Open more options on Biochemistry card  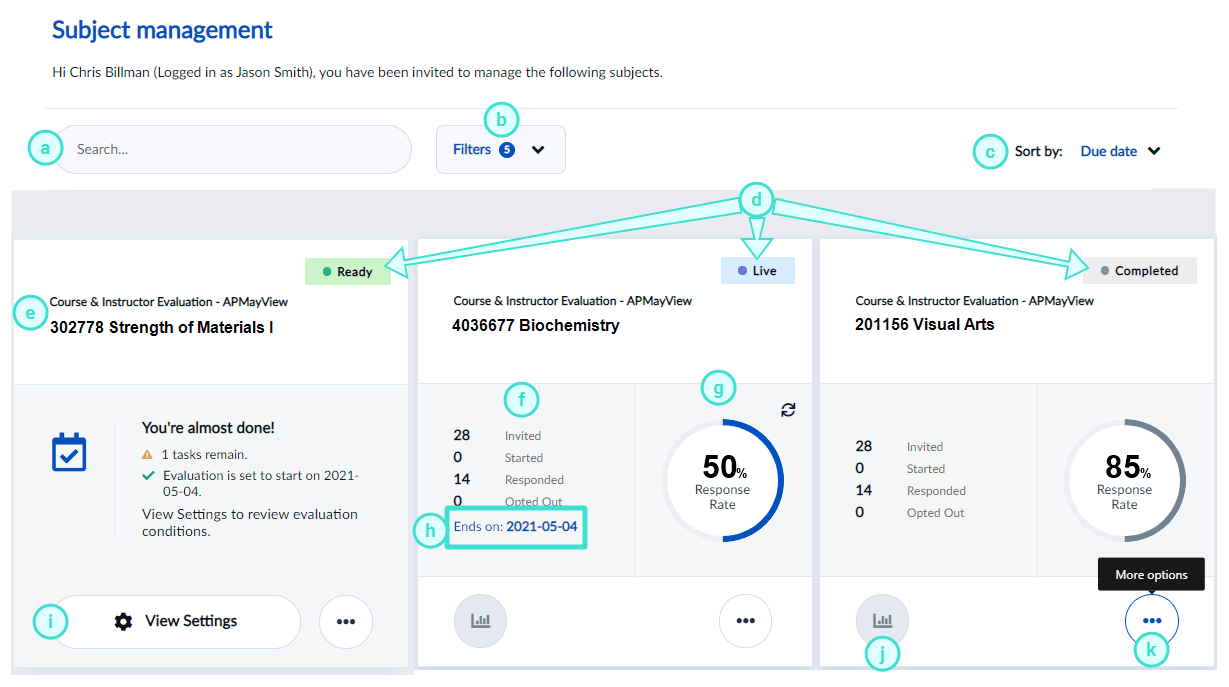[x=745, y=621]
